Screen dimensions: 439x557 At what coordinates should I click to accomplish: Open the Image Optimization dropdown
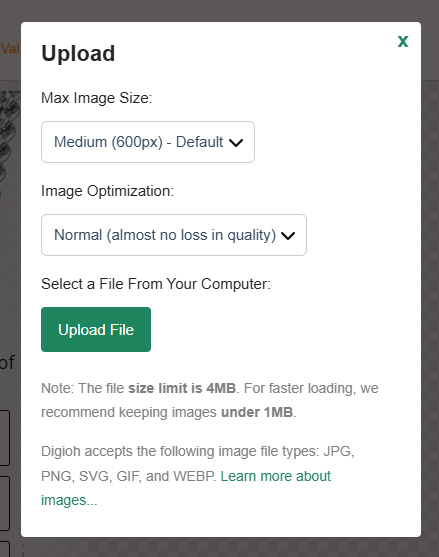coord(174,235)
